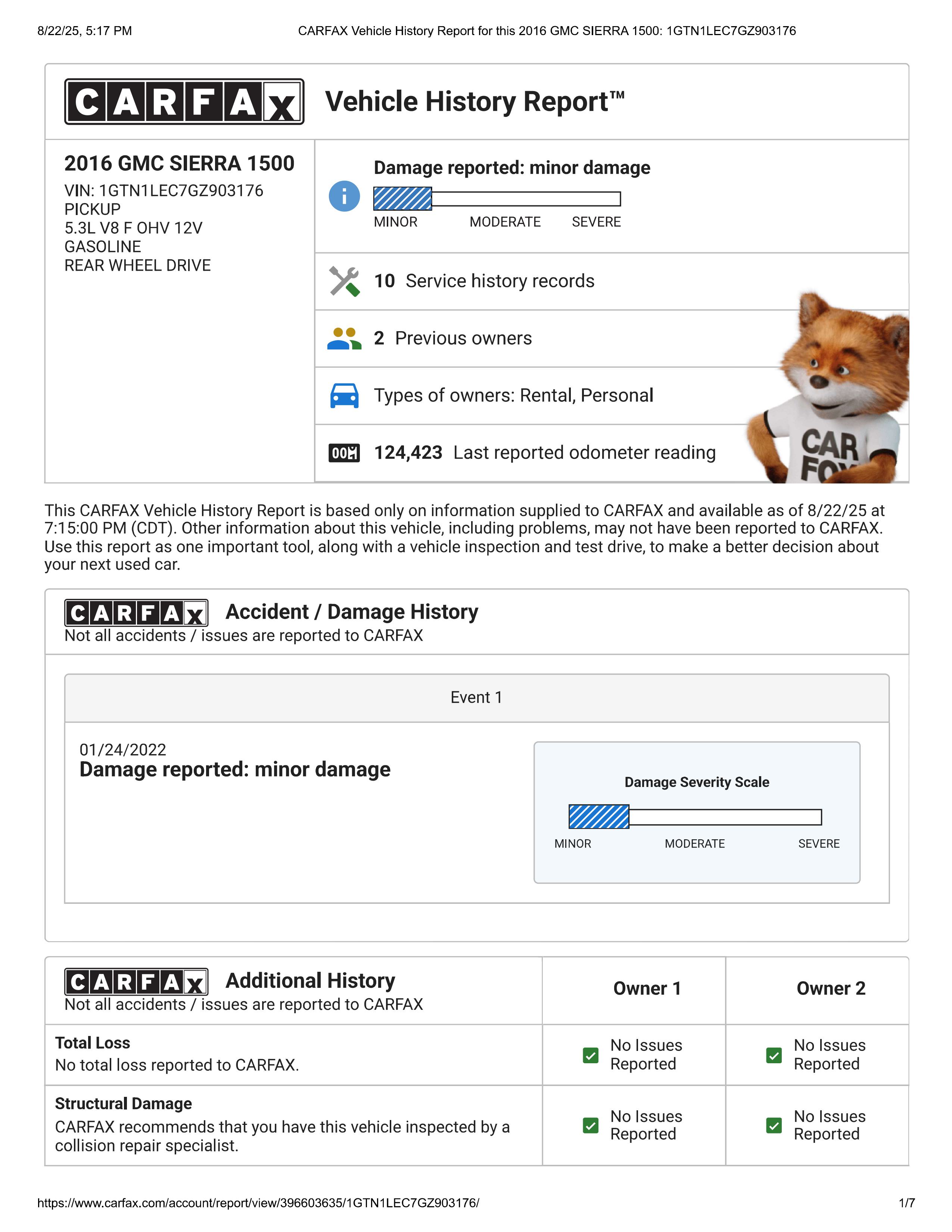Click the 10 Service history records row
Viewport: 952px width, 1232px height.
click(612, 281)
